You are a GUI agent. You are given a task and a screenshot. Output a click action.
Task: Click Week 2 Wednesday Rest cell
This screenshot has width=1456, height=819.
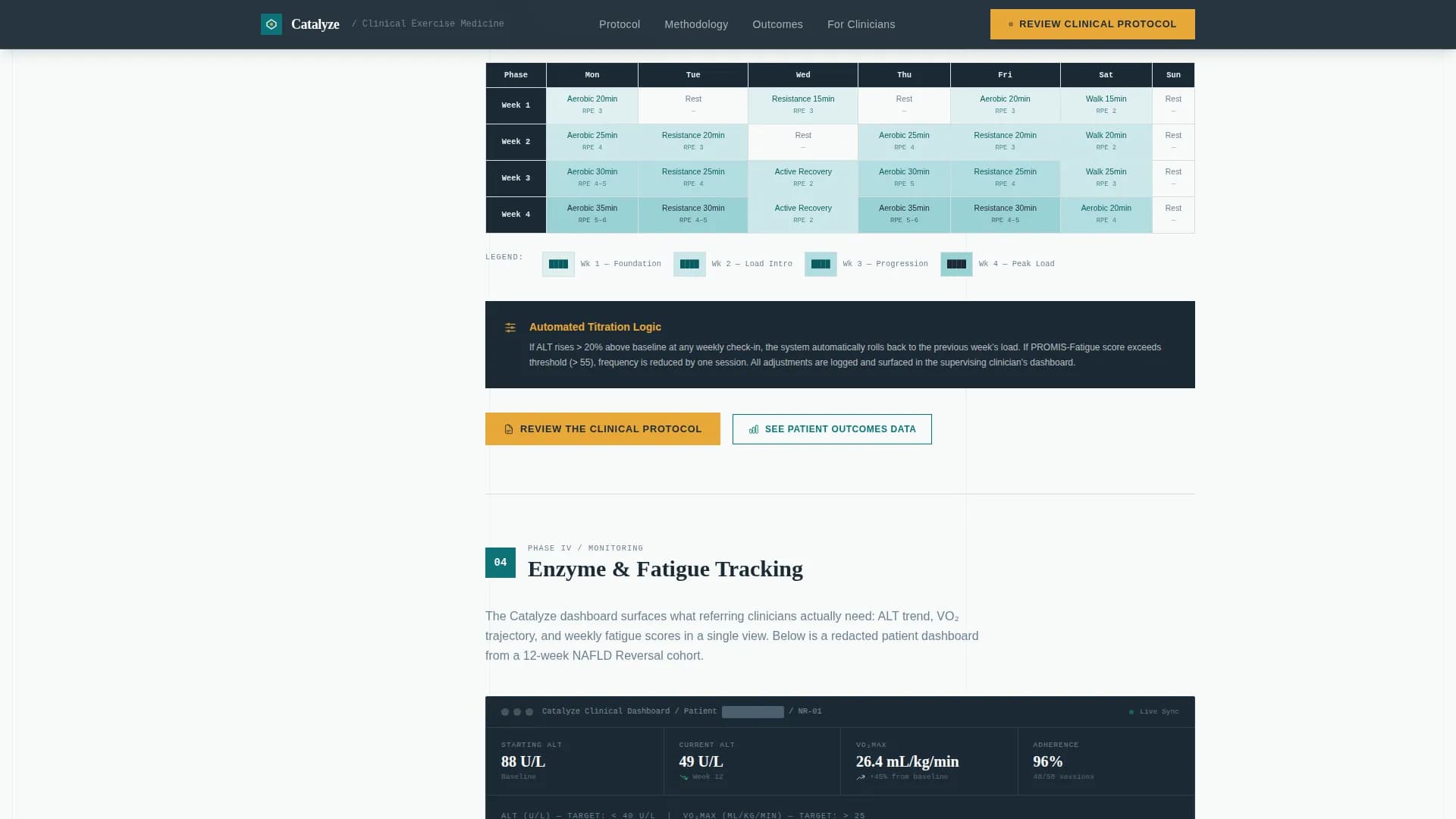(803, 142)
